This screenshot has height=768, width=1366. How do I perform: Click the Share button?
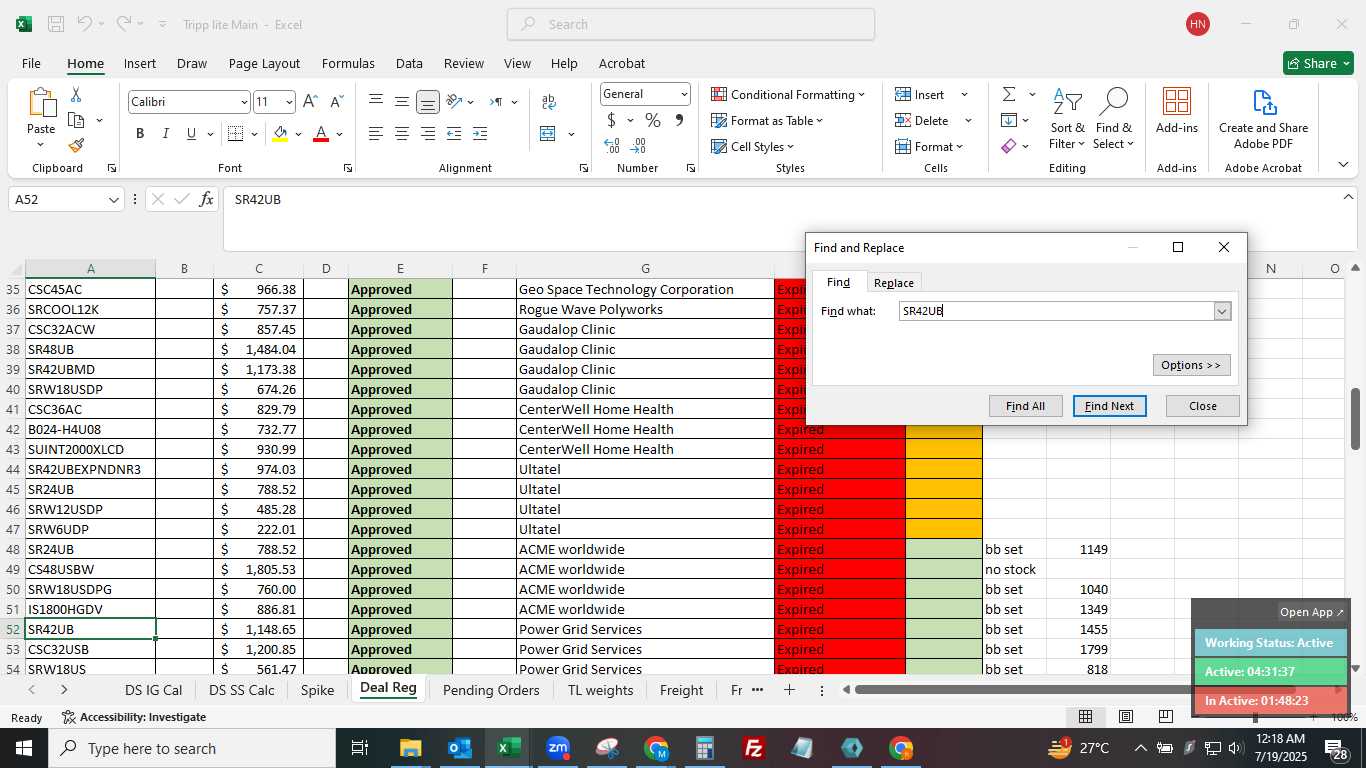click(x=1318, y=63)
